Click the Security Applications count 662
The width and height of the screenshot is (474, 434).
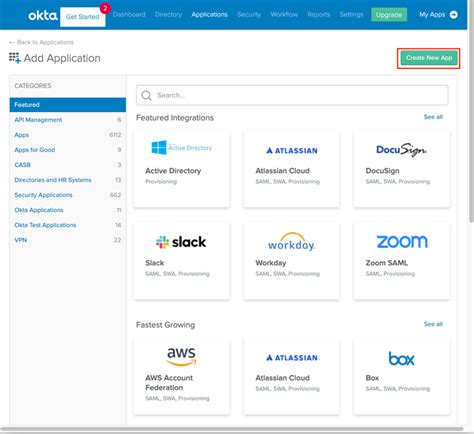115,195
